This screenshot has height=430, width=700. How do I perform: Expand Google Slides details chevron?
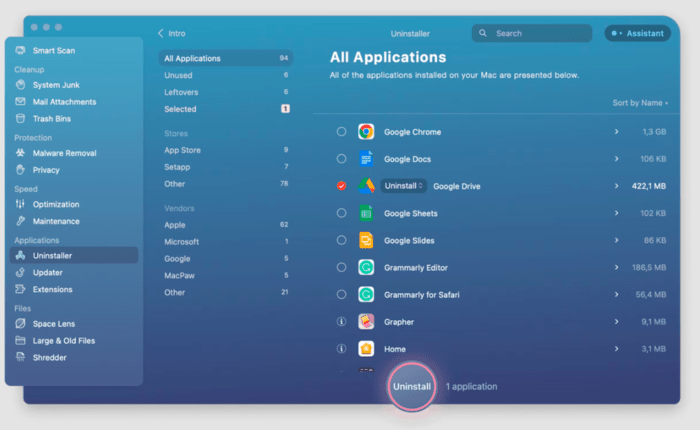[617, 240]
